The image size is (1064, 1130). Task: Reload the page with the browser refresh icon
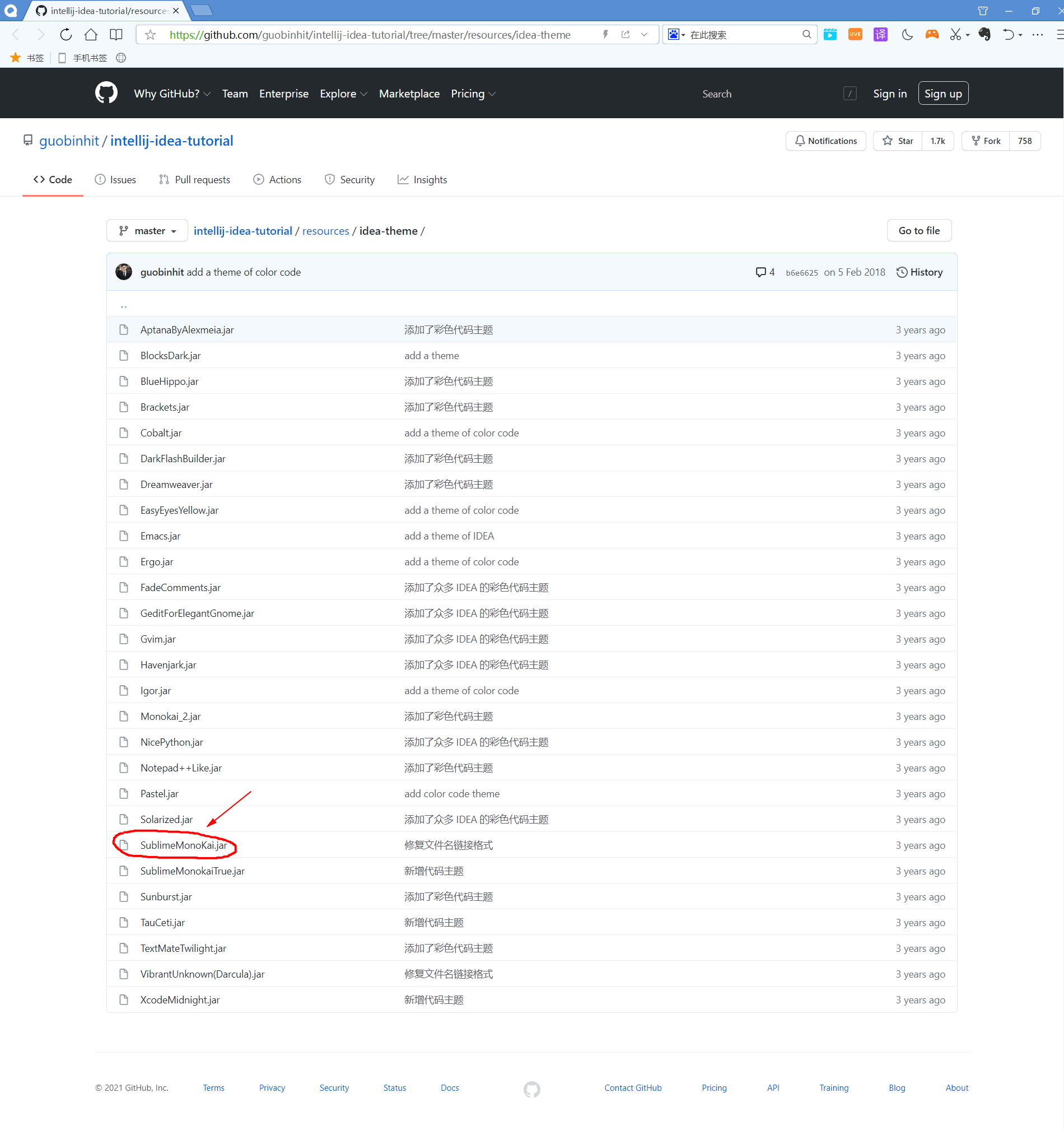click(66, 35)
